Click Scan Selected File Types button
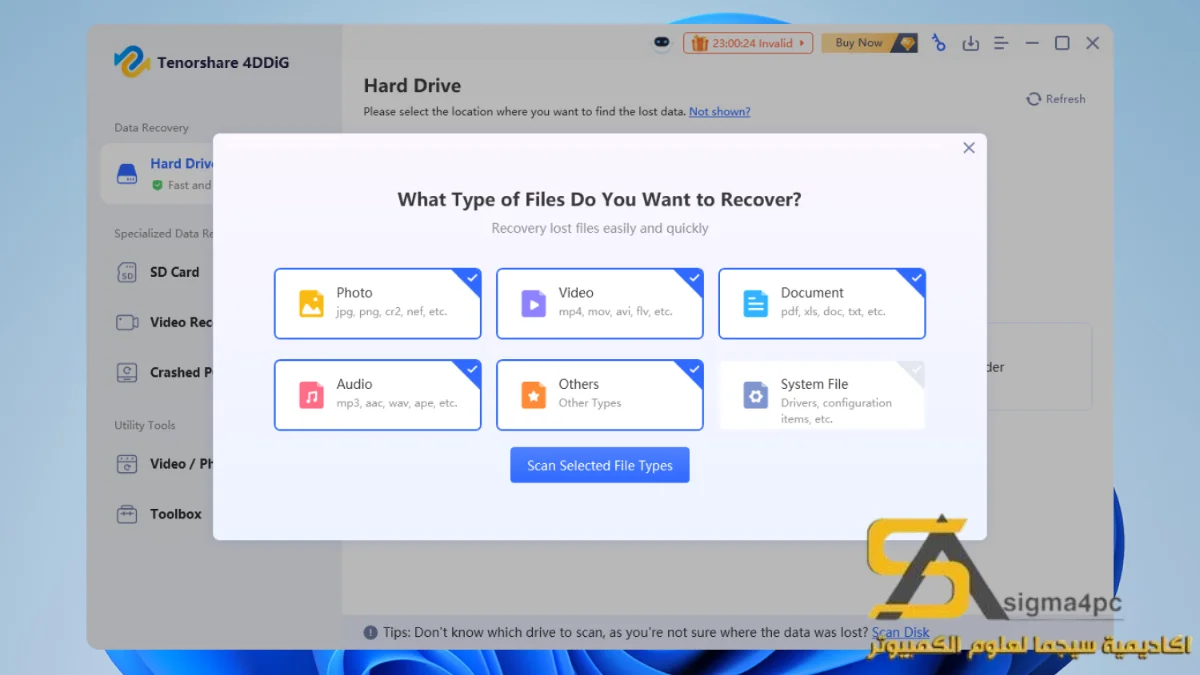The height and width of the screenshot is (675, 1200). click(x=600, y=465)
